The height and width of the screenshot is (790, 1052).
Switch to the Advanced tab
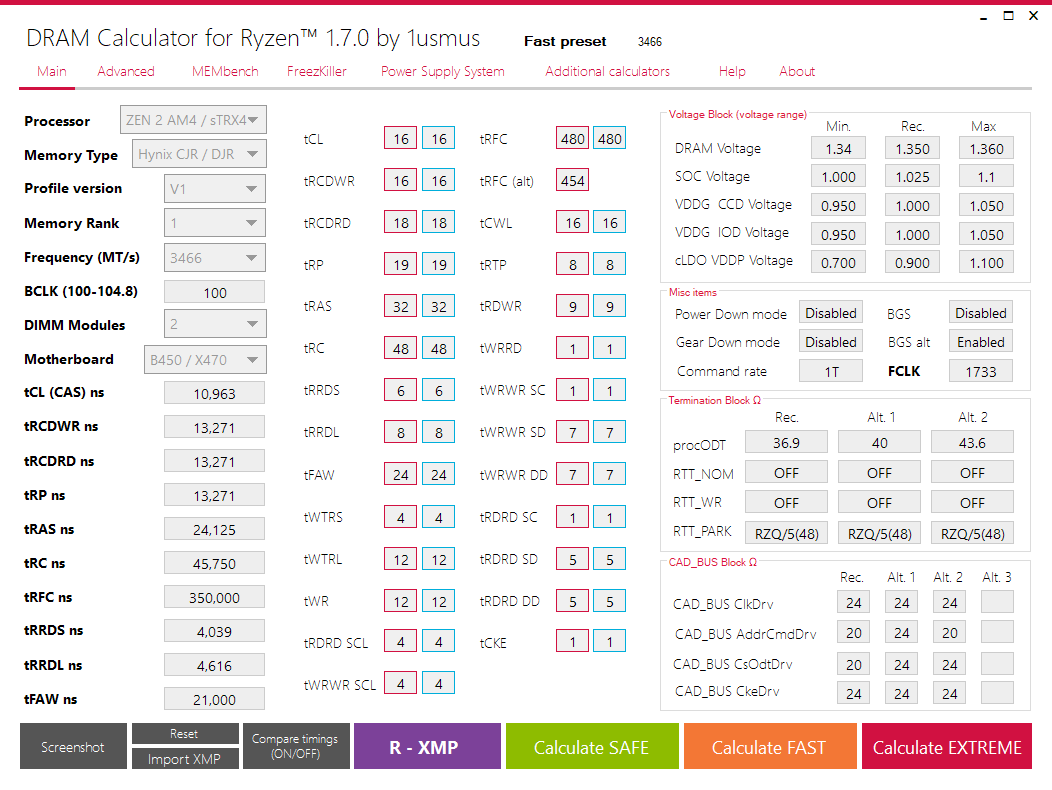(x=126, y=71)
